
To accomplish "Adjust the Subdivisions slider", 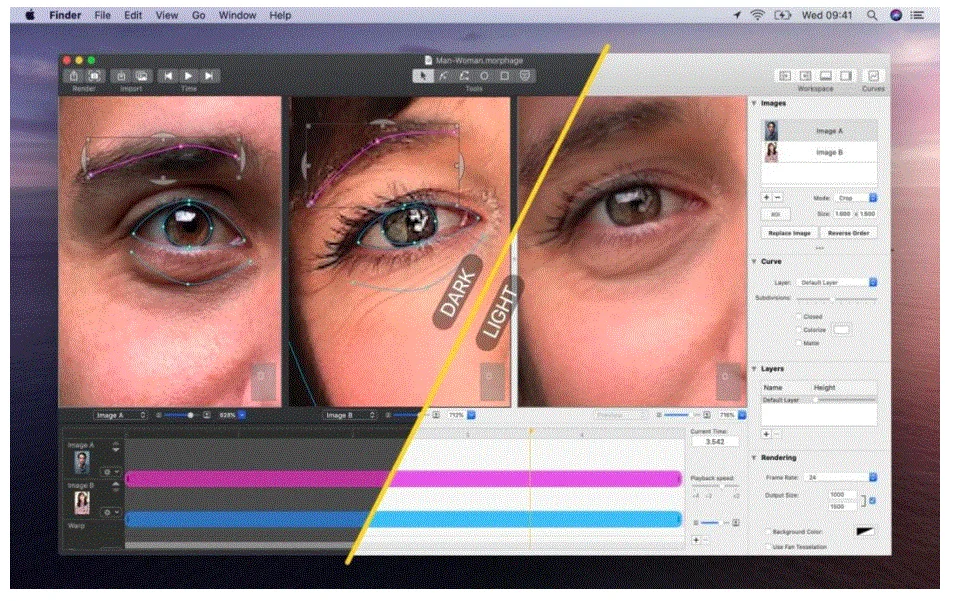I will click(x=836, y=298).
